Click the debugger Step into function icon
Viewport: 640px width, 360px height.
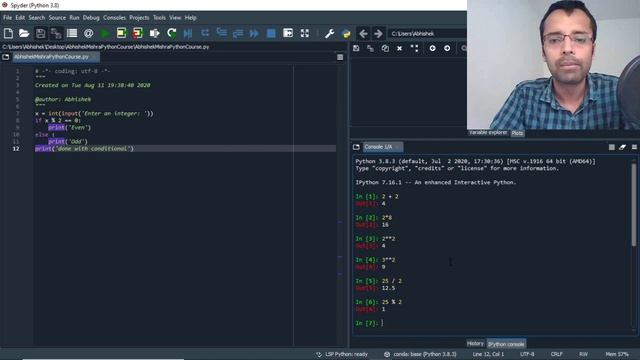point(222,33)
